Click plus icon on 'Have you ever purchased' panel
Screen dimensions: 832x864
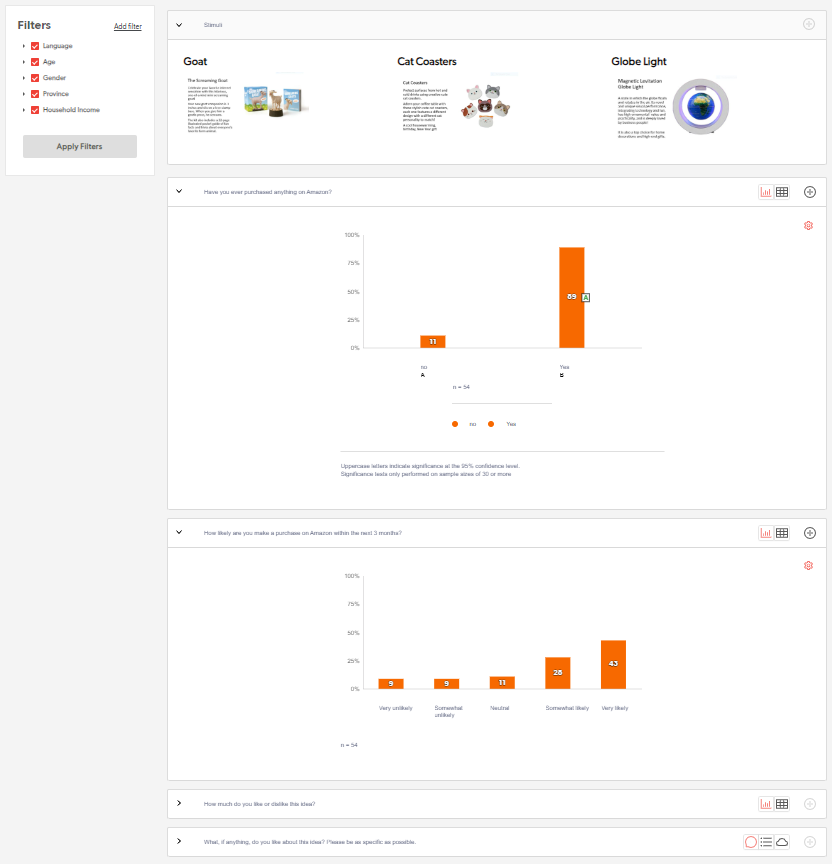pyautogui.click(x=810, y=192)
